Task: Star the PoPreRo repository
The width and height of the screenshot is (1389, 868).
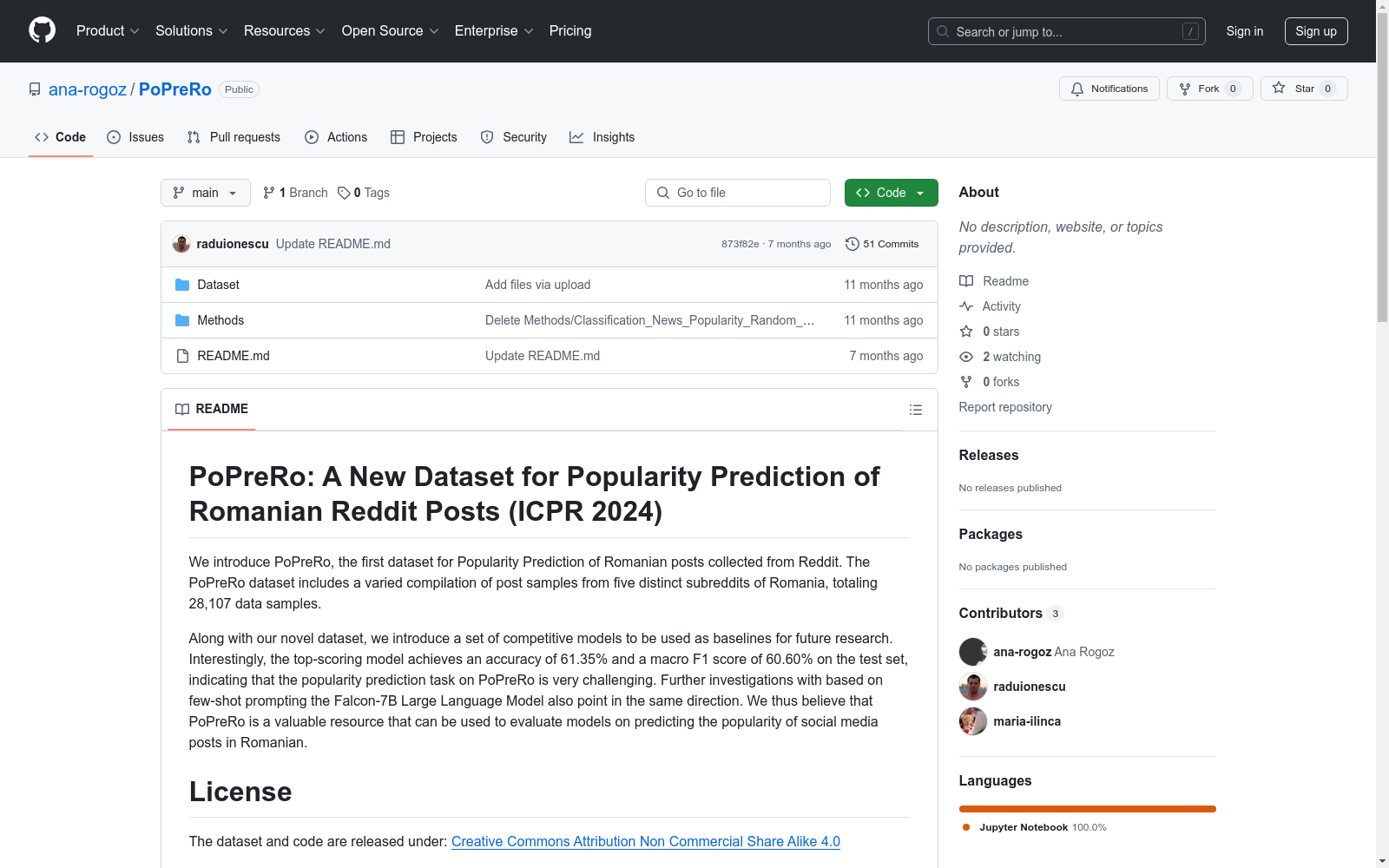Action: click(1304, 89)
